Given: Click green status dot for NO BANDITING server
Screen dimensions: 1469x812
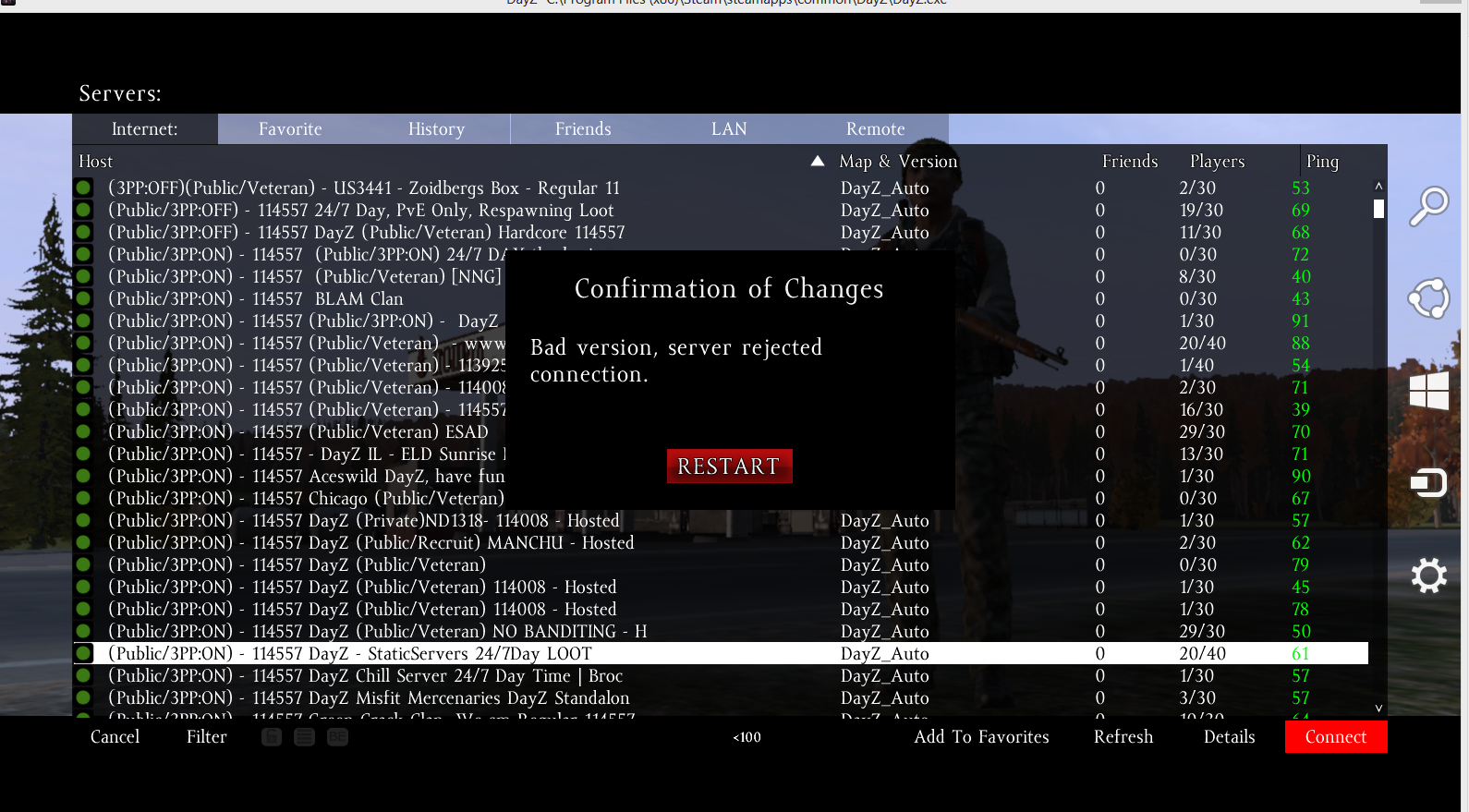Looking at the screenshot, I should tap(84, 631).
